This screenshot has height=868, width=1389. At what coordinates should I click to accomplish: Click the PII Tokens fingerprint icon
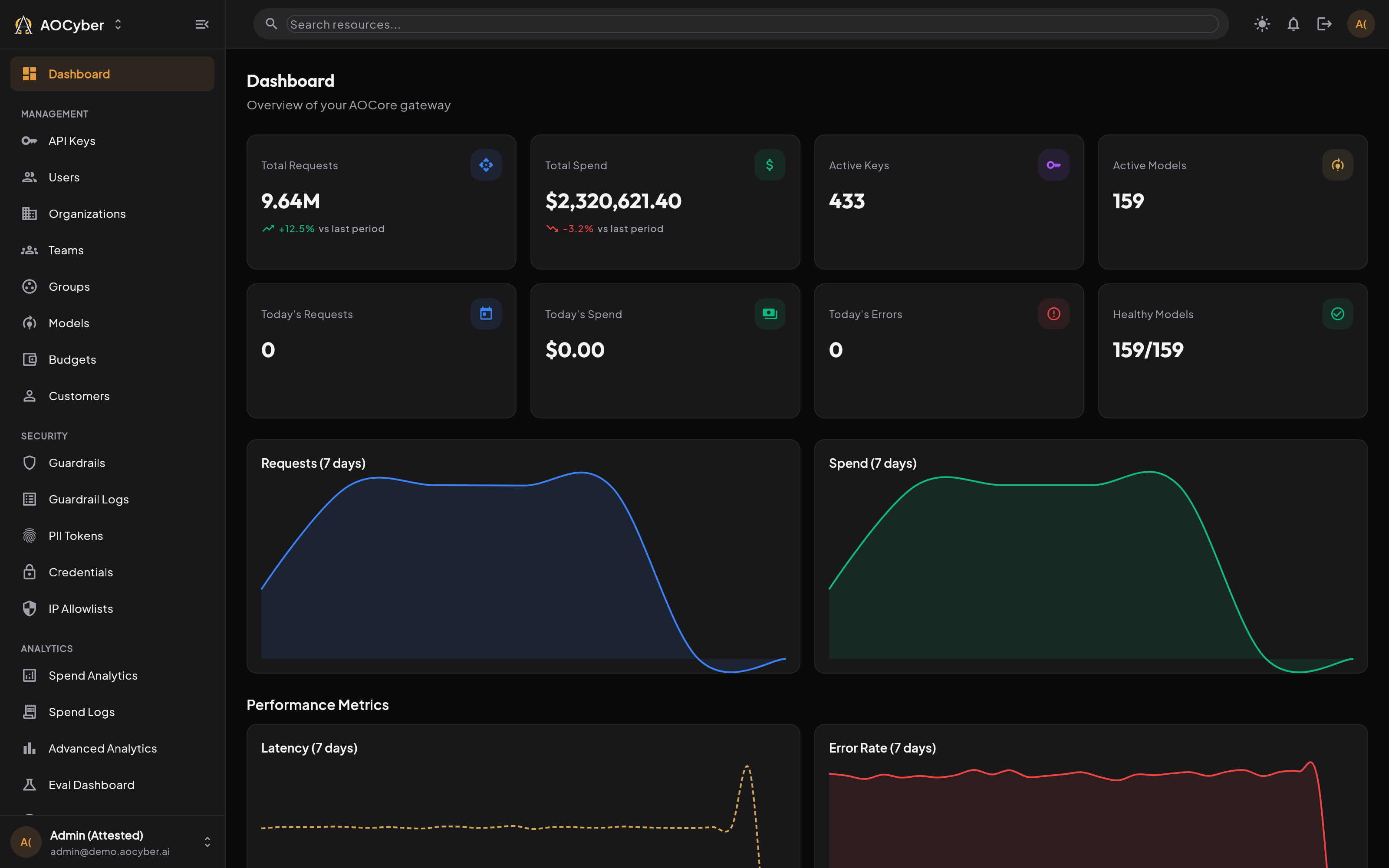click(x=29, y=536)
